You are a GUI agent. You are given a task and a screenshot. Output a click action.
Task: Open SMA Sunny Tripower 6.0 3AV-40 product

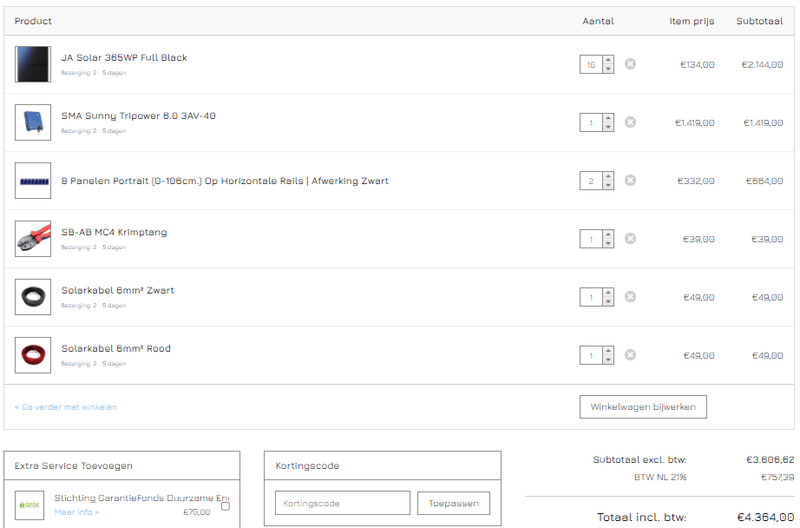[138, 116]
